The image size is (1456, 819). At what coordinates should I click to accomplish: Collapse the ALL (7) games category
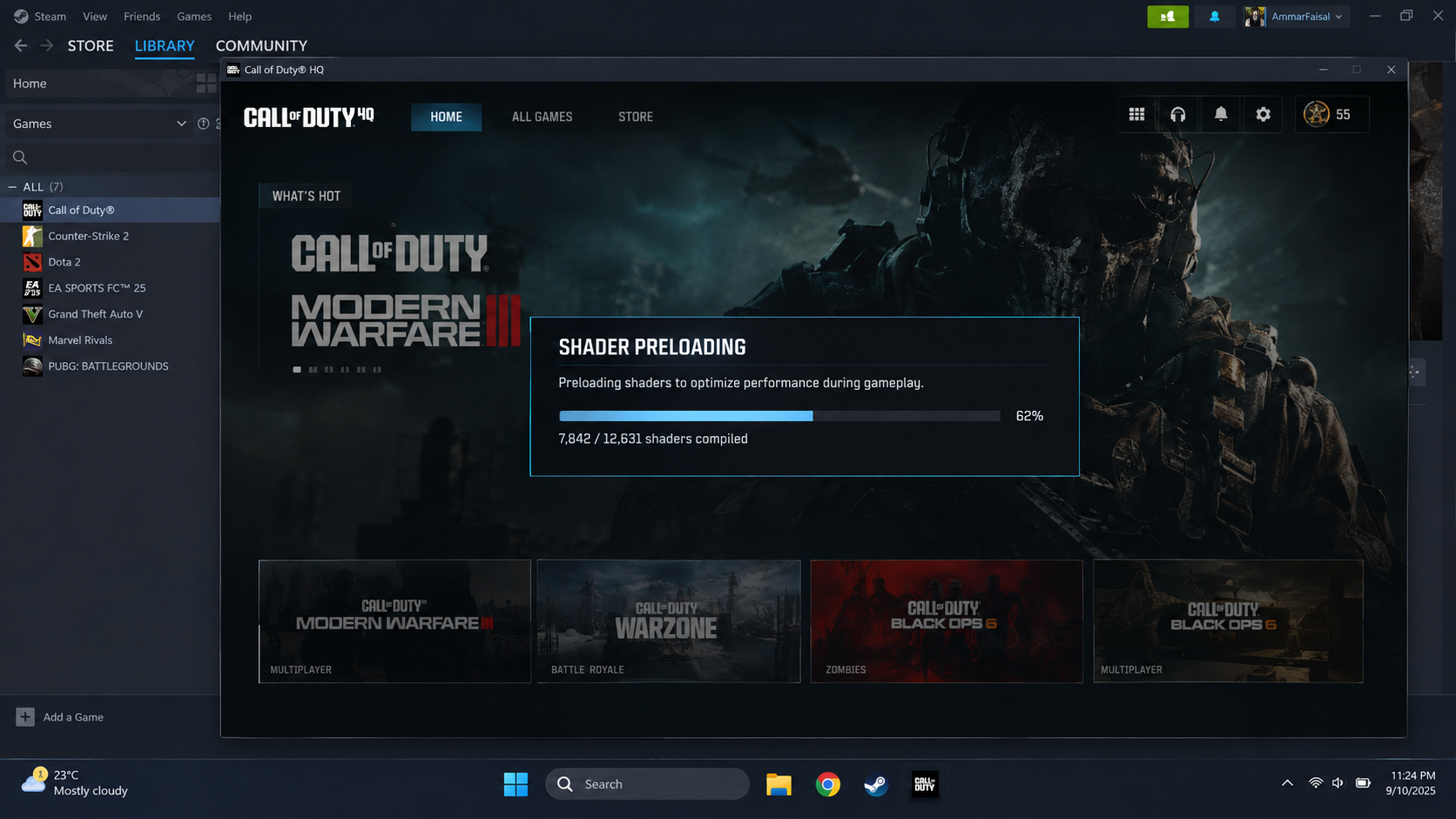point(12,187)
